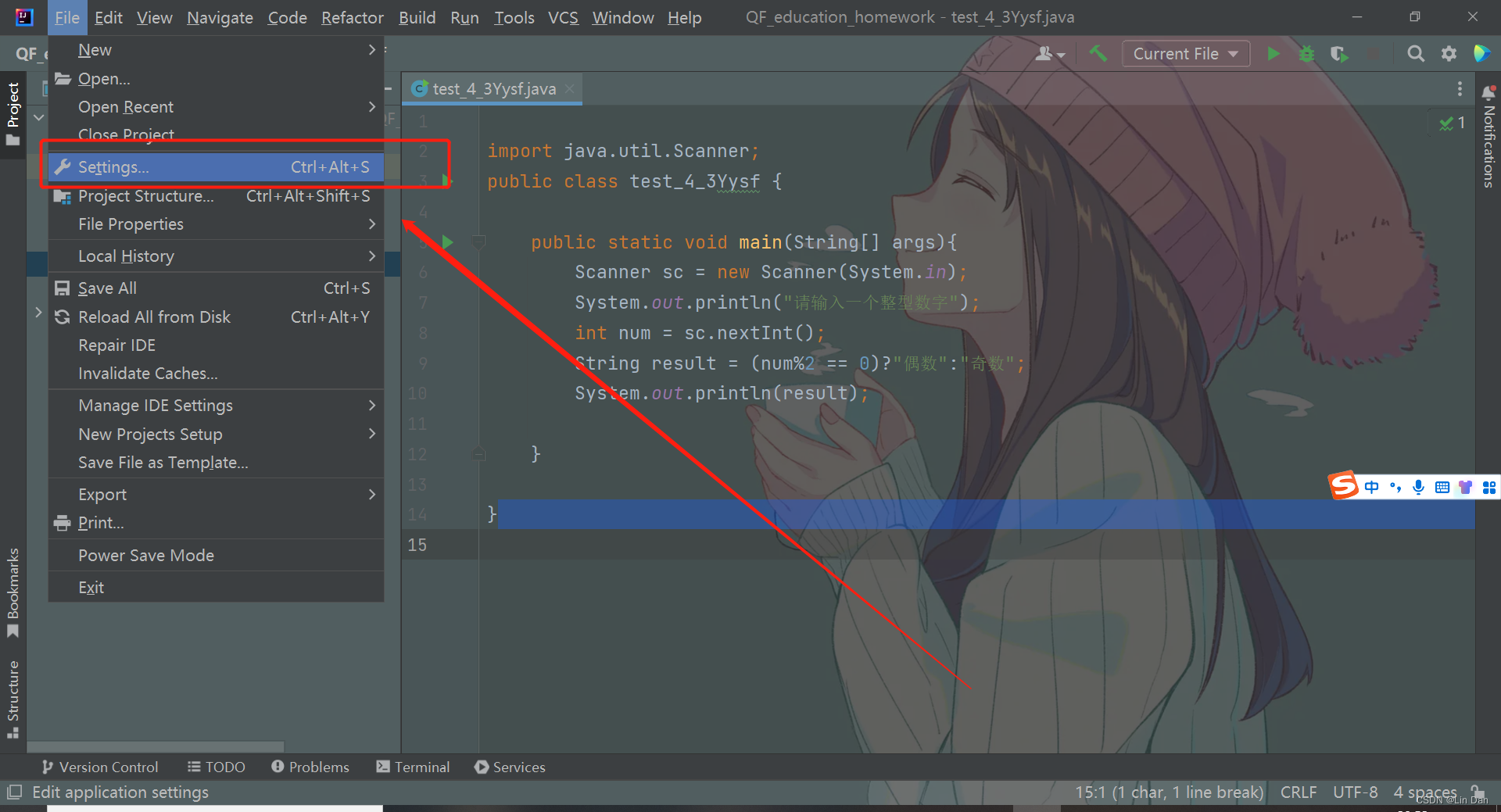The image size is (1501, 812).
Task: Click Settings... in the File menu
Action: point(216,167)
